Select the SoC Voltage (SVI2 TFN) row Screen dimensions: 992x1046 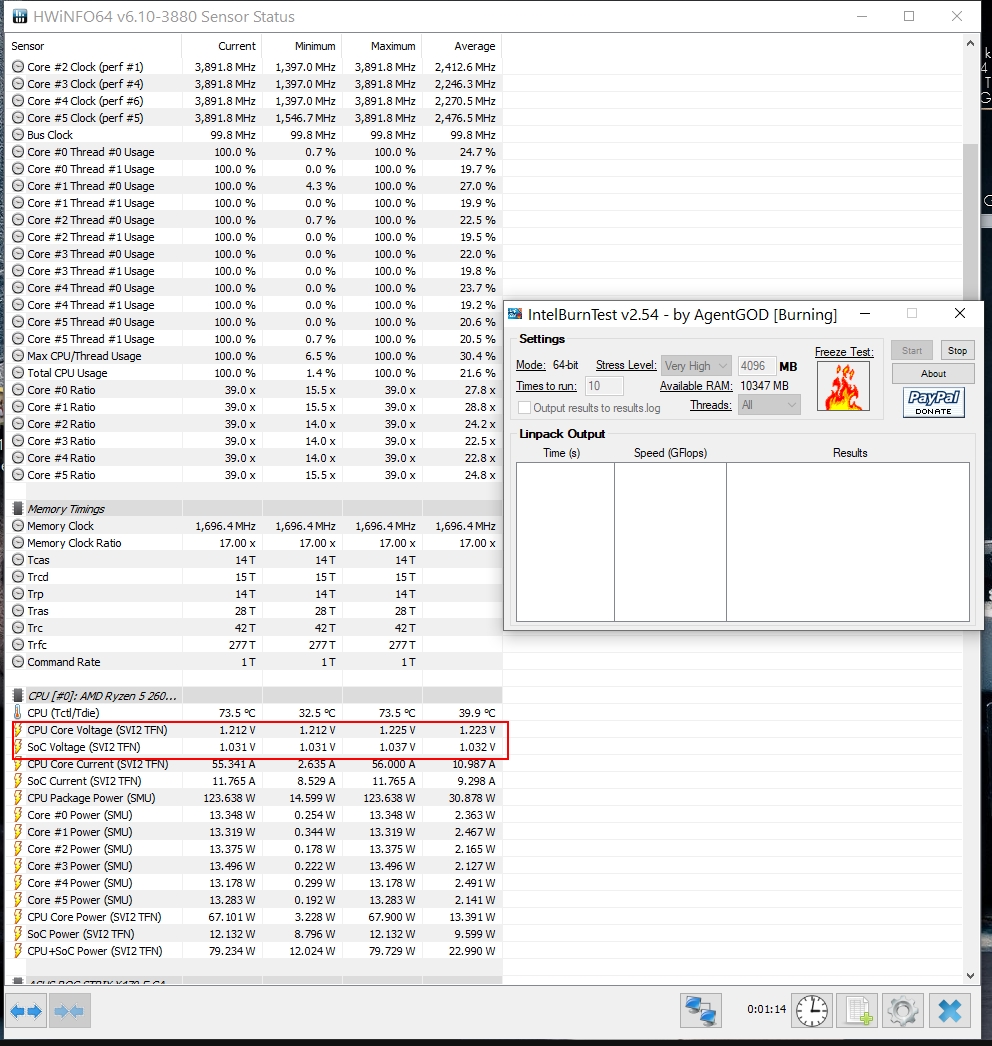(254, 746)
